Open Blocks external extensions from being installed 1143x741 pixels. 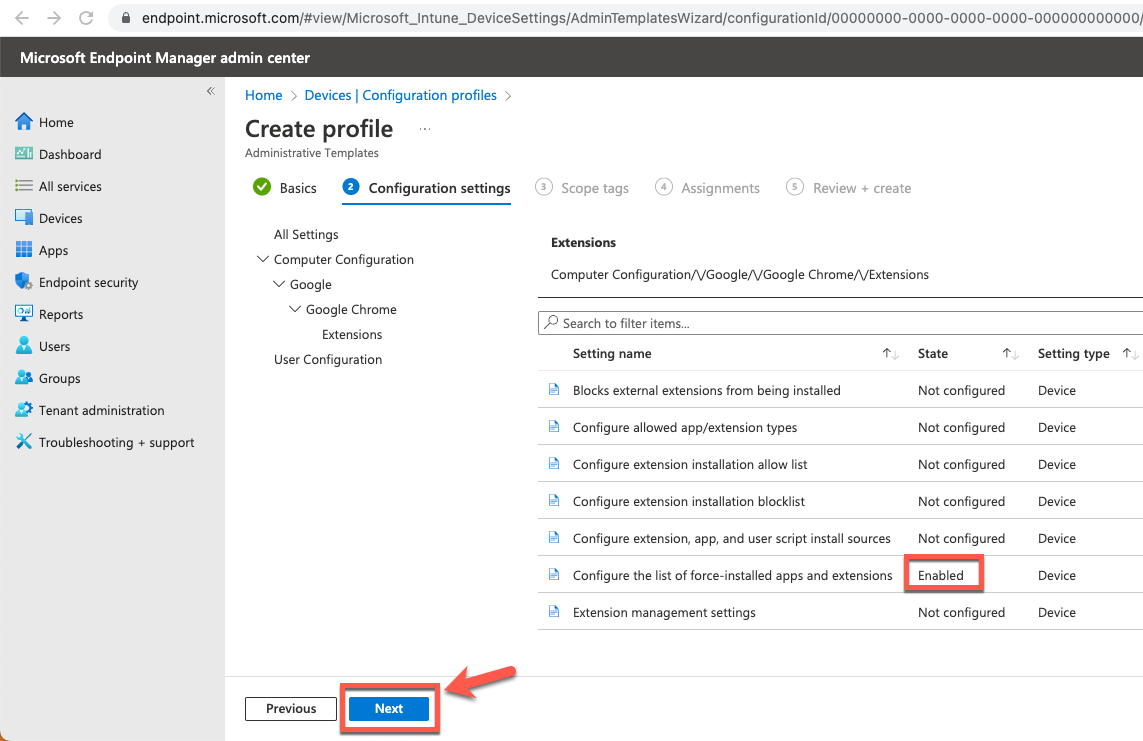click(706, 391)
